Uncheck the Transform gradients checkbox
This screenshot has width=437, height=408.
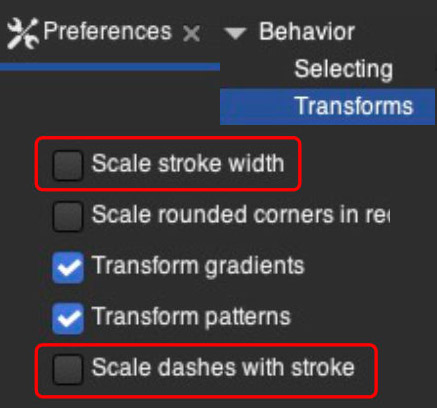pyautogui.click(x=68, y=268)
